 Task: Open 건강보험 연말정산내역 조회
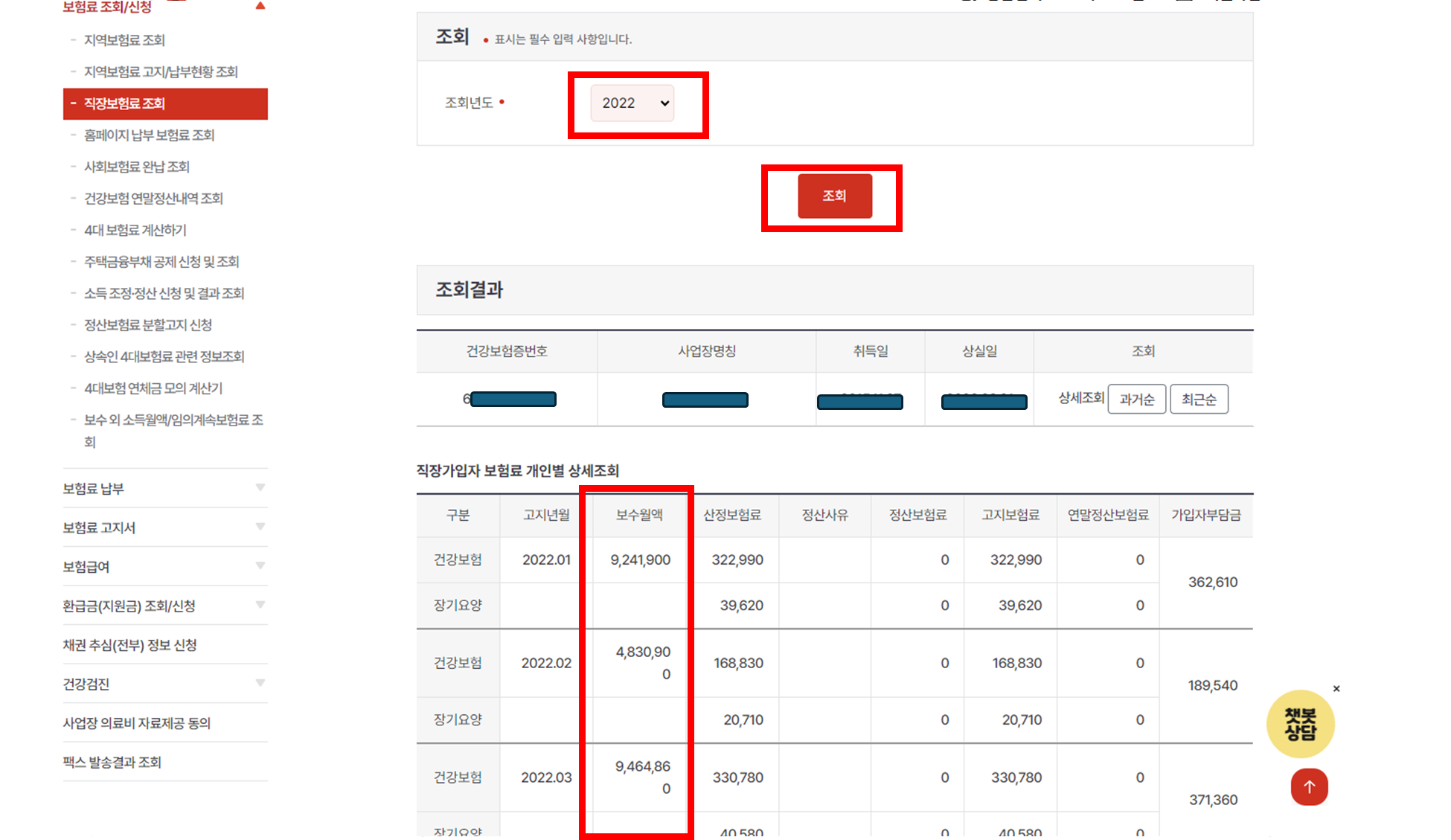coord(153,198)
